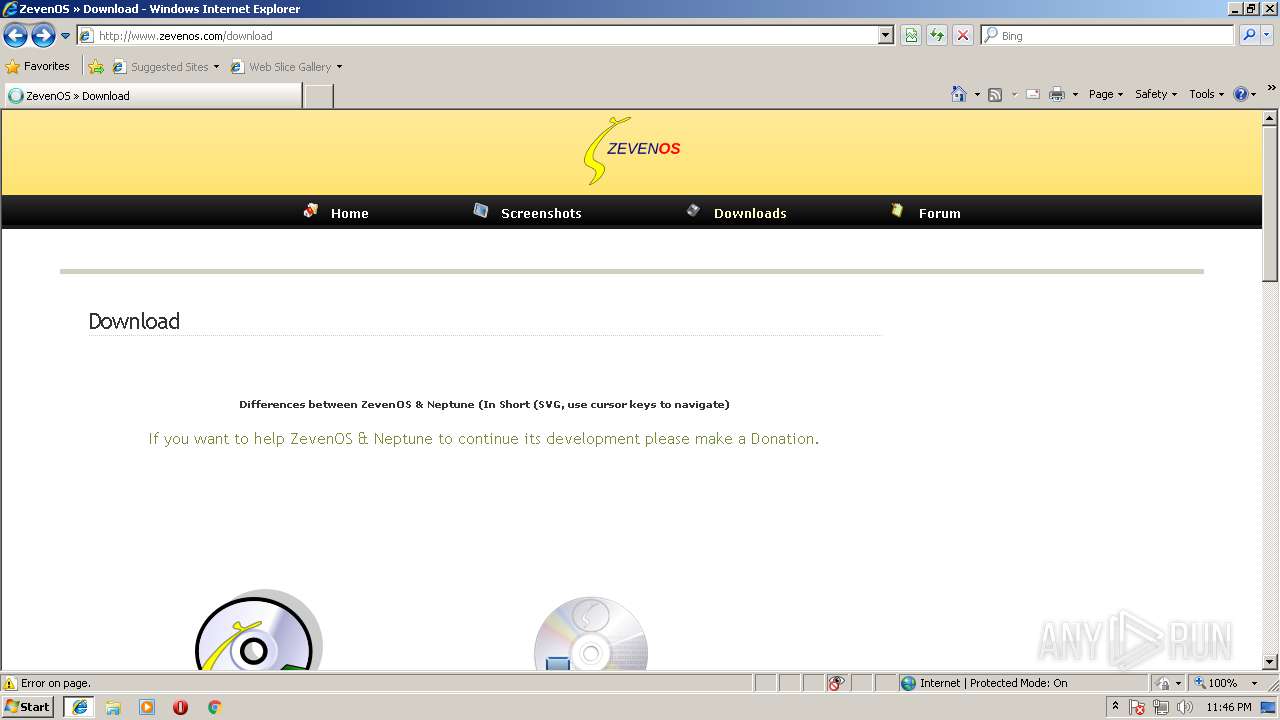Open a new blank tab
The width and height of the screenshot is (1280, 720).
point(318,96)
